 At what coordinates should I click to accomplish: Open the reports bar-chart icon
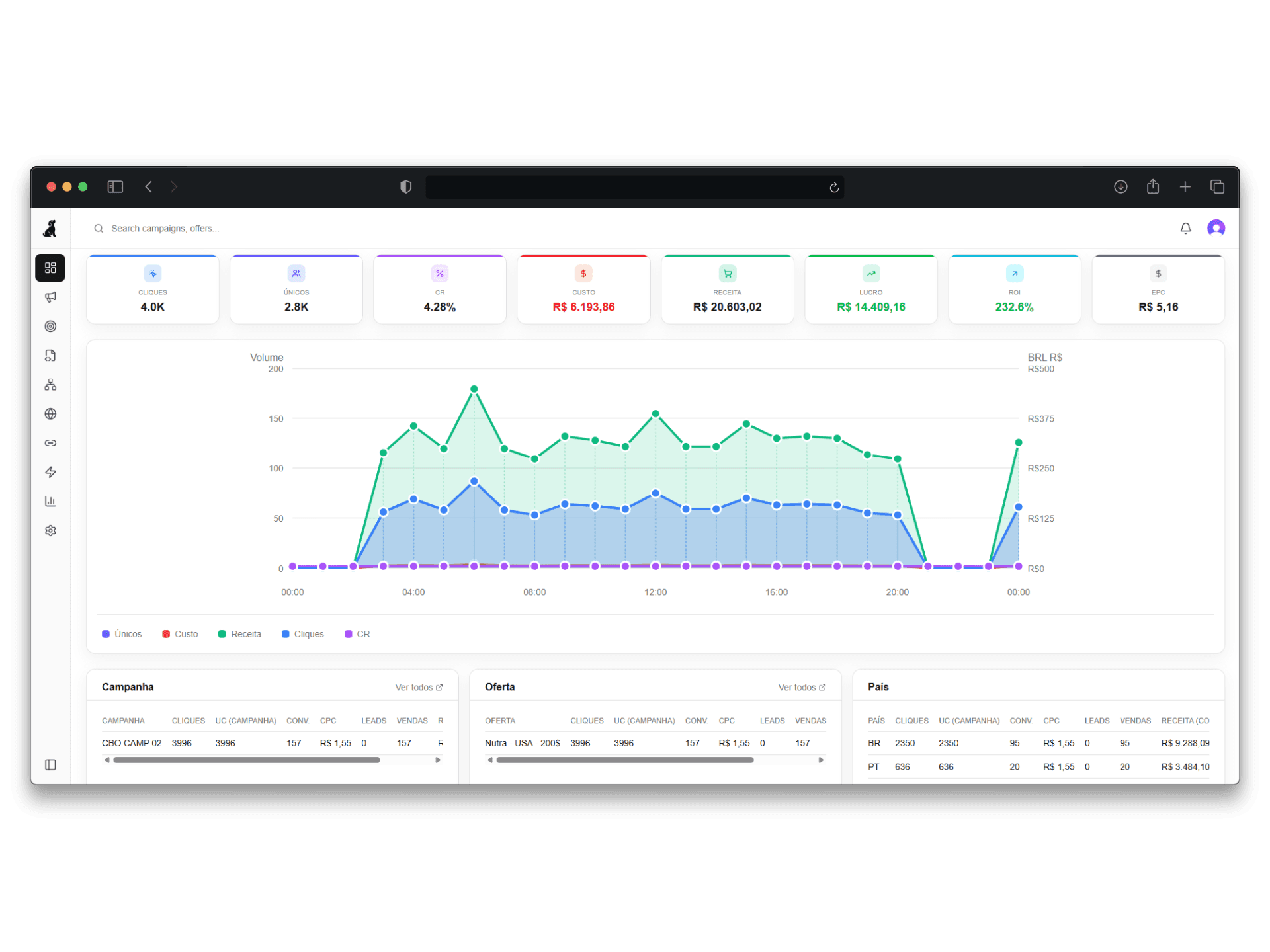(50, 500)
